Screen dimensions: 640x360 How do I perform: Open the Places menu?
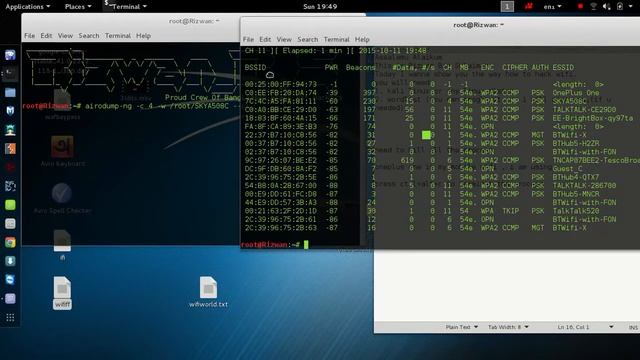tap(78, 7)
